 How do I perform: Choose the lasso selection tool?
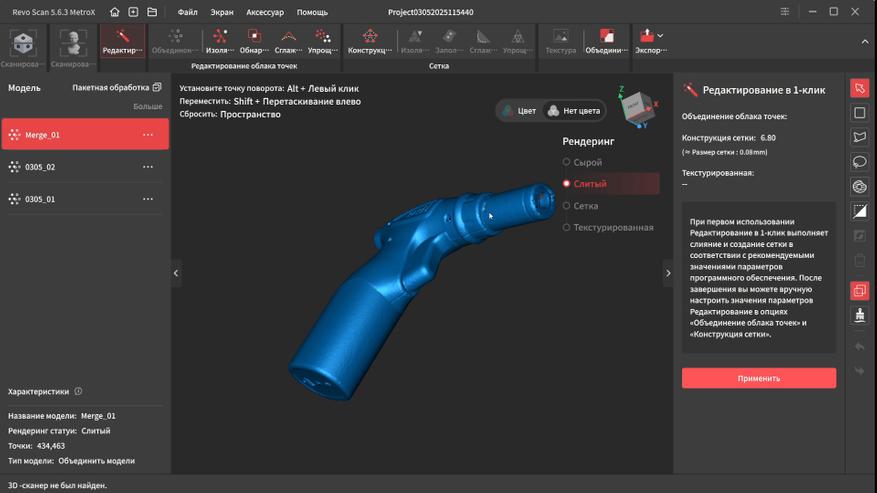[860, 162]
